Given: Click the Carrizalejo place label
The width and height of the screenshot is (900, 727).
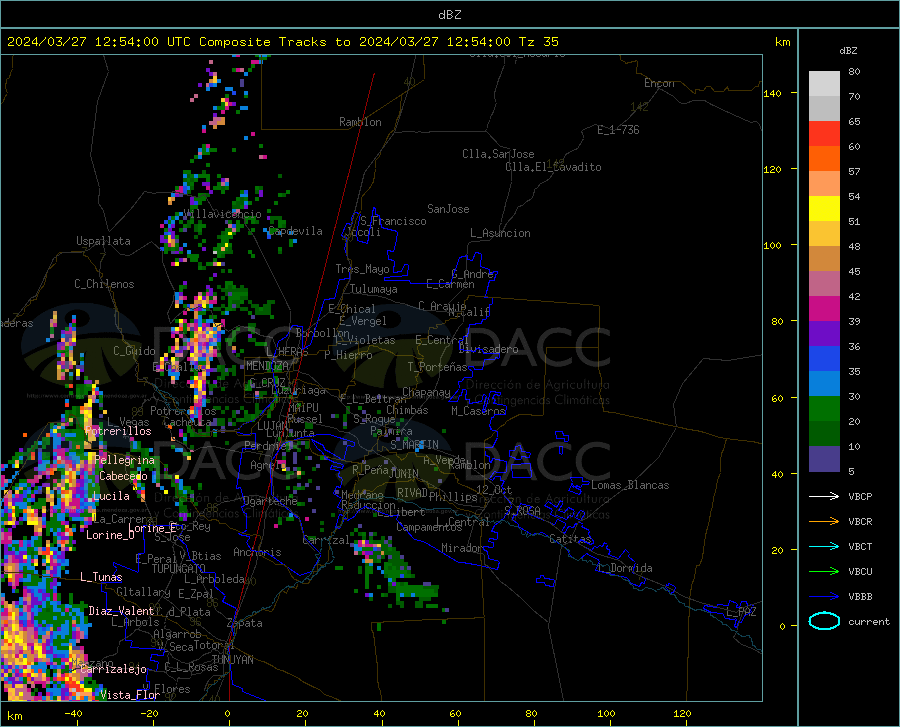Looking at the screenshot, I should point(113,669).
